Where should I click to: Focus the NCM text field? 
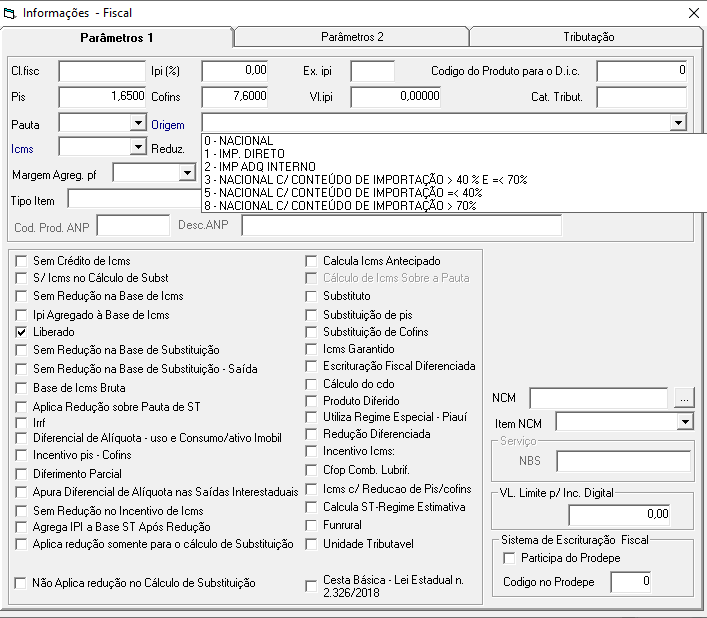click(x=599, y=398)
